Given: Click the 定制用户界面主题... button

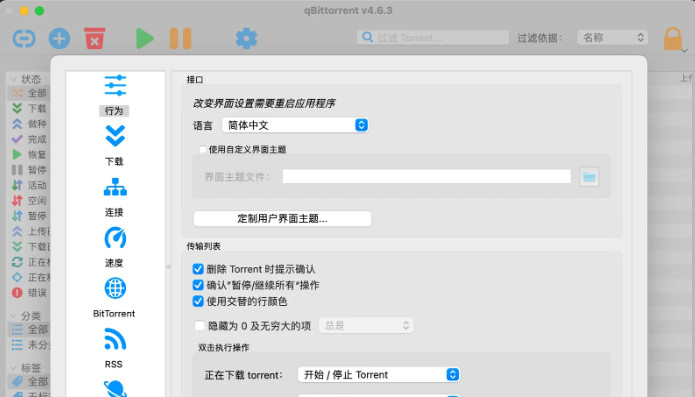Looking at the screenshot, I should 282,218.
